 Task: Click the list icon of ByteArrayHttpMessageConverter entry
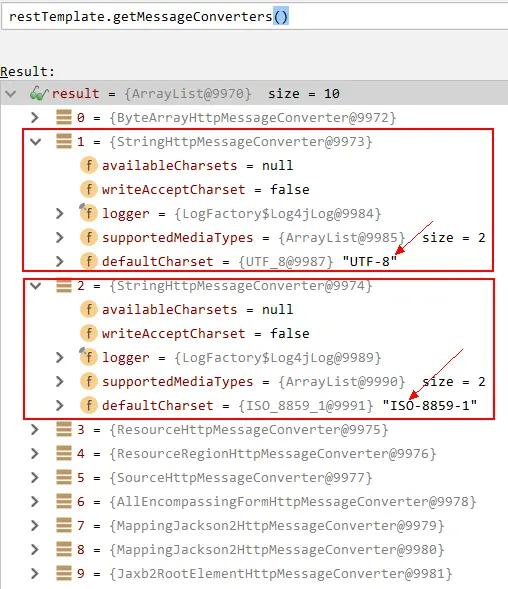[64, 117]
